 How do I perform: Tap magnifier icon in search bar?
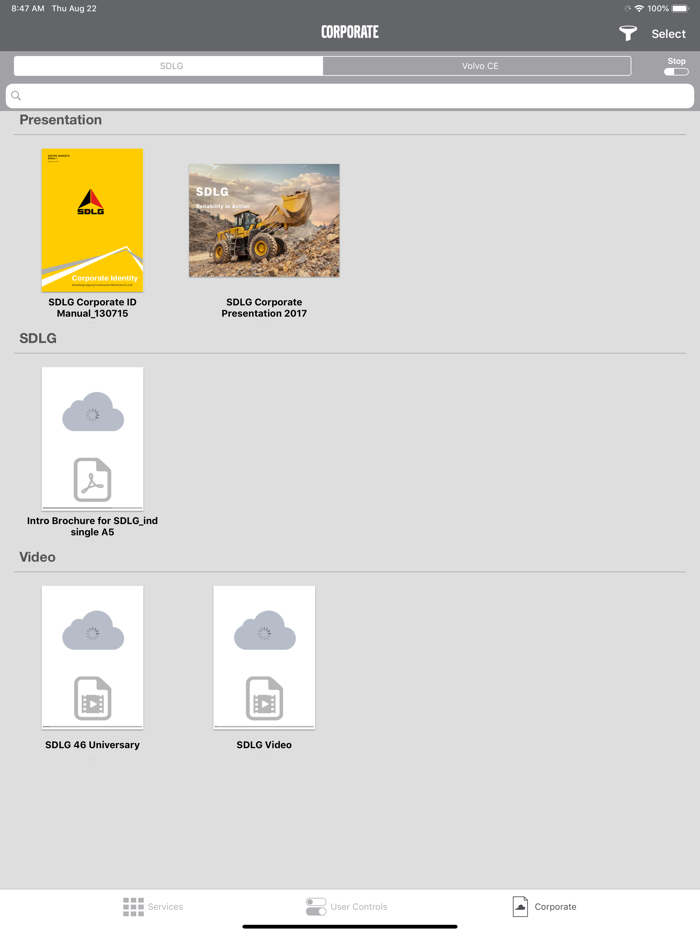[x=16, y=96]
